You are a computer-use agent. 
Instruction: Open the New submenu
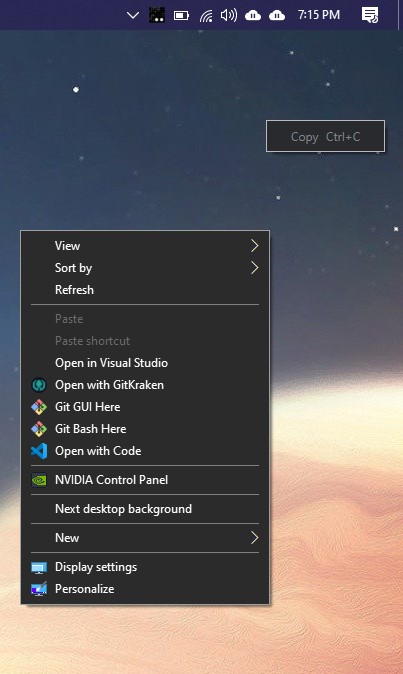(145, 538)
